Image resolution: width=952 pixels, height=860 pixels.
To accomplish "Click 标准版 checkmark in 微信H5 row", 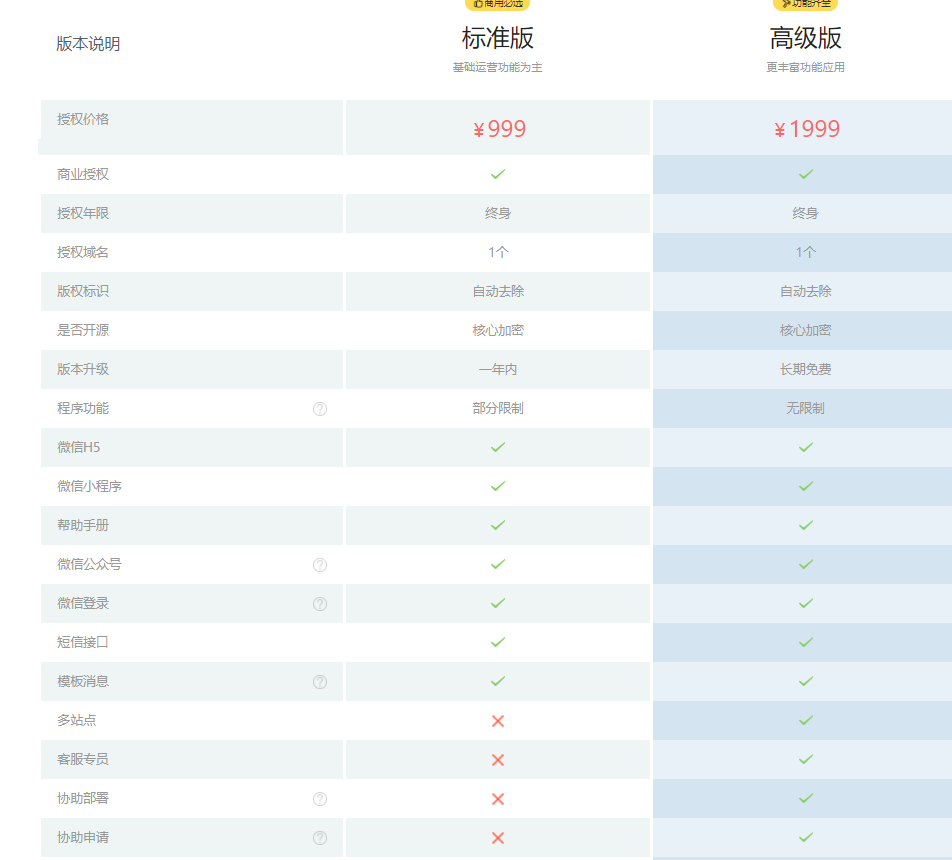I will 498,447.
